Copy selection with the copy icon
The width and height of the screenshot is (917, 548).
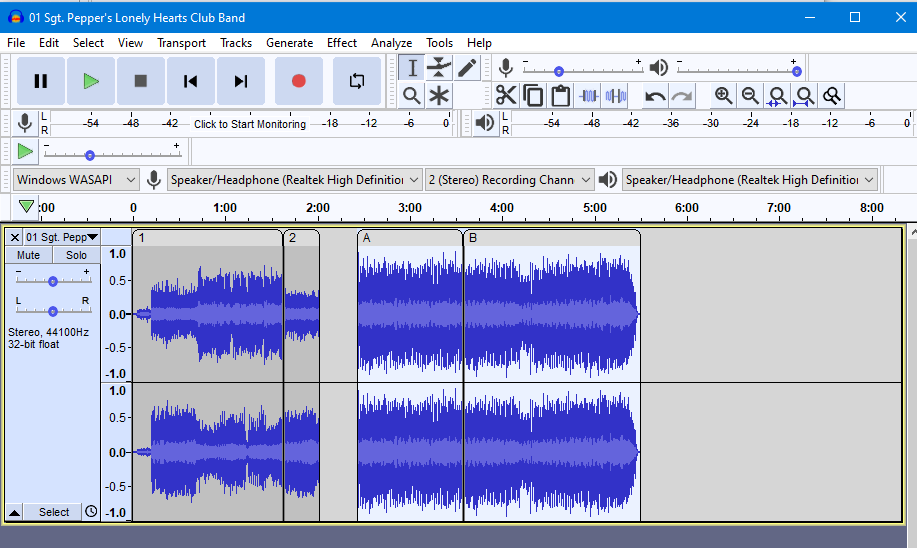(x=533, y=95)
